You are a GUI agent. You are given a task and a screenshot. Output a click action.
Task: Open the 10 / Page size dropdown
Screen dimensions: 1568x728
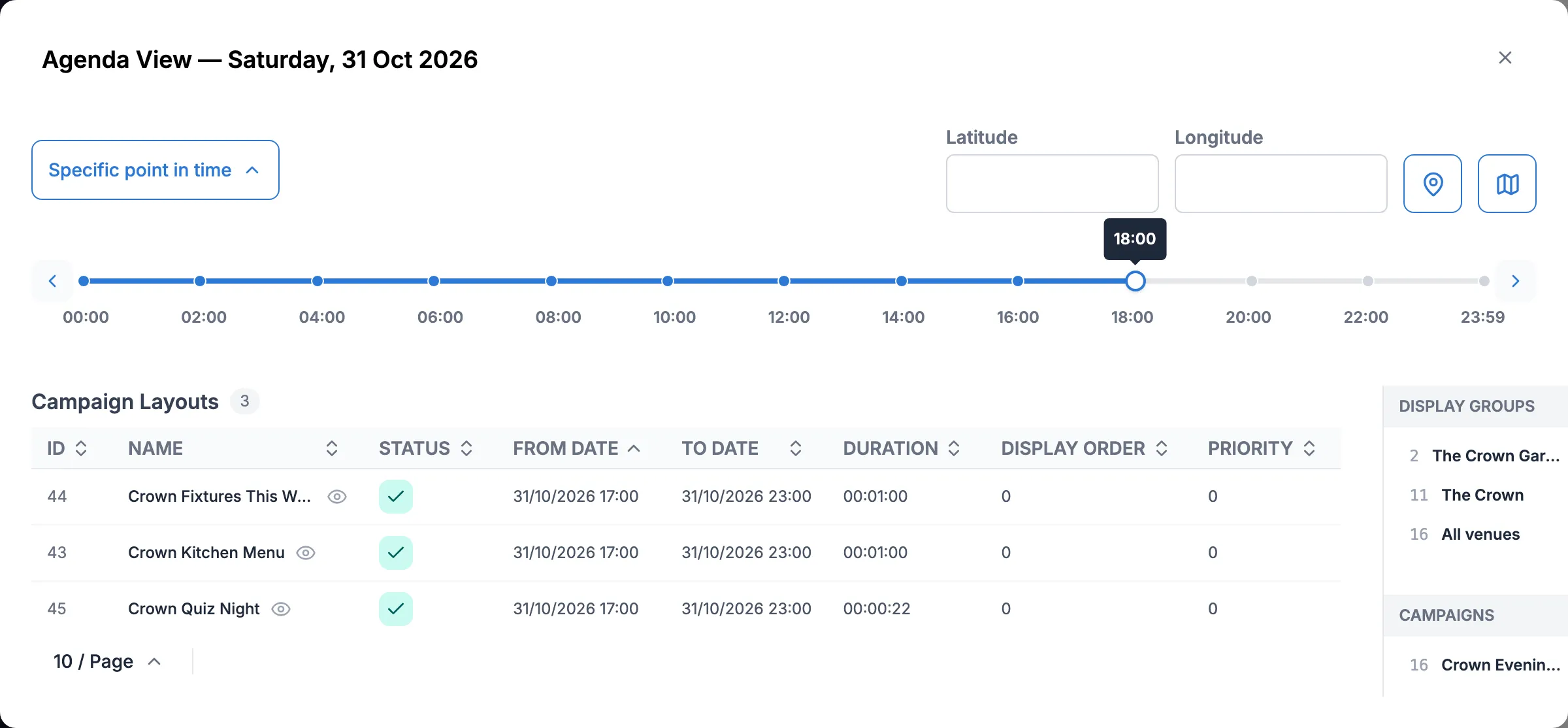108,661
